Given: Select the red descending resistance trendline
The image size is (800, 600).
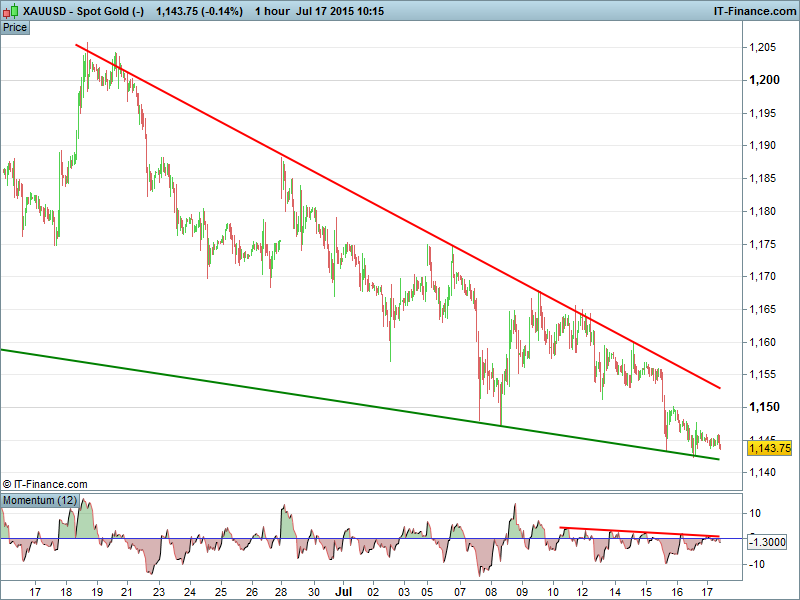Looking at the screenshot, I should [400, 217].
